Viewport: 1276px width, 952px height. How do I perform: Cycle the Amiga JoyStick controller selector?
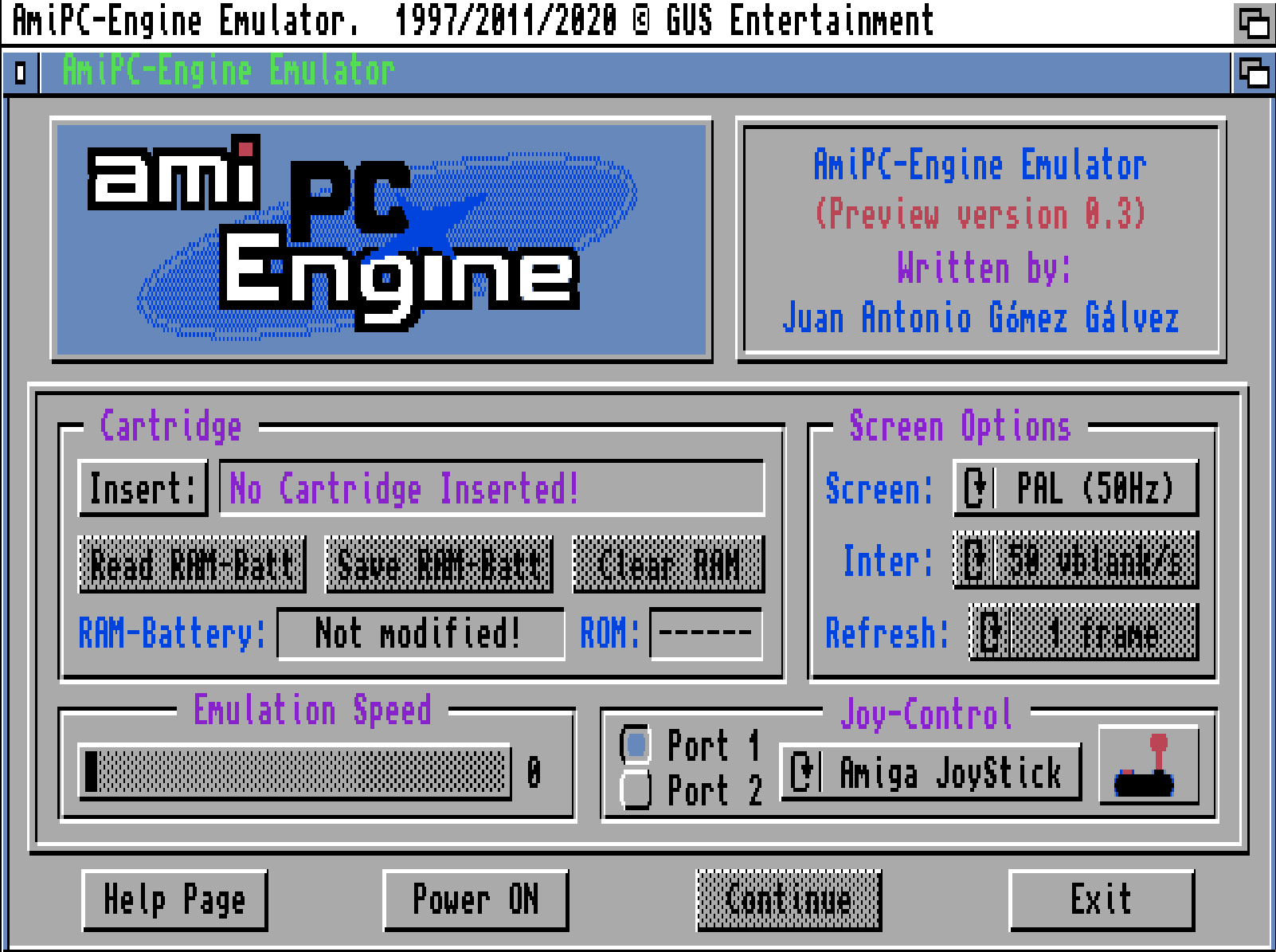[x=931, y=772]
